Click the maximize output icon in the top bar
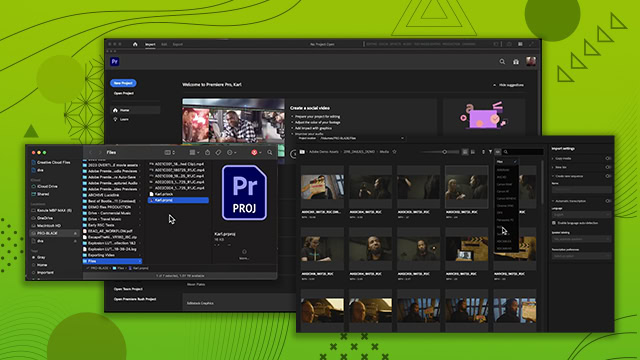Viewport: 640px width, 360px height. click(531, 44)
